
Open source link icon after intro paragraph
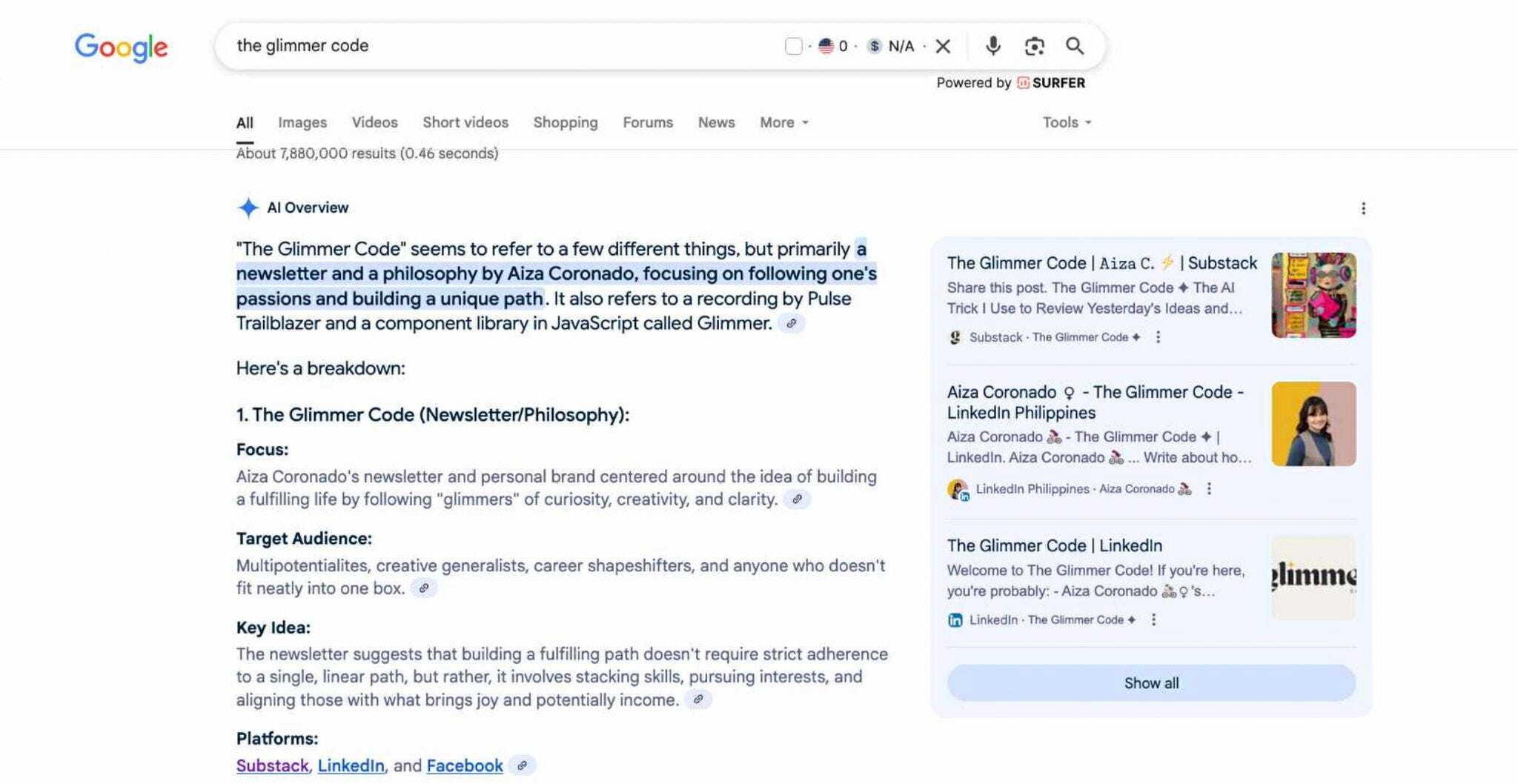tap(792, 324)
